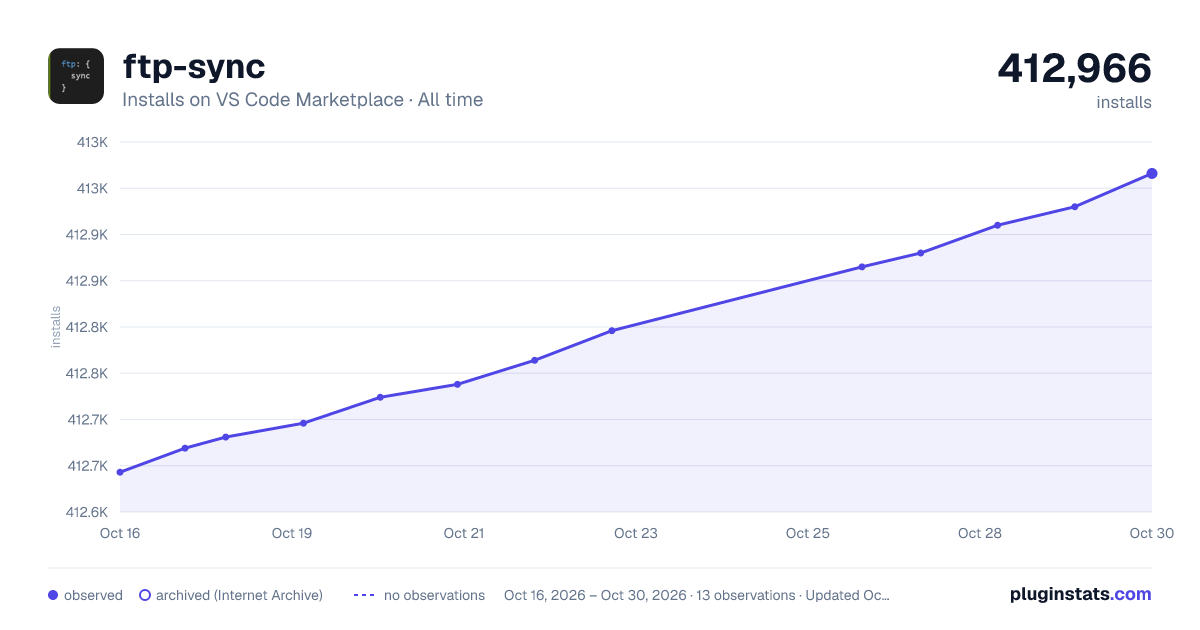Click the dashed line icon for 'no observations'
Image resolution: width=1200 pixels, height=630 pixels.
pyautogui.click(x=364, y=595)
